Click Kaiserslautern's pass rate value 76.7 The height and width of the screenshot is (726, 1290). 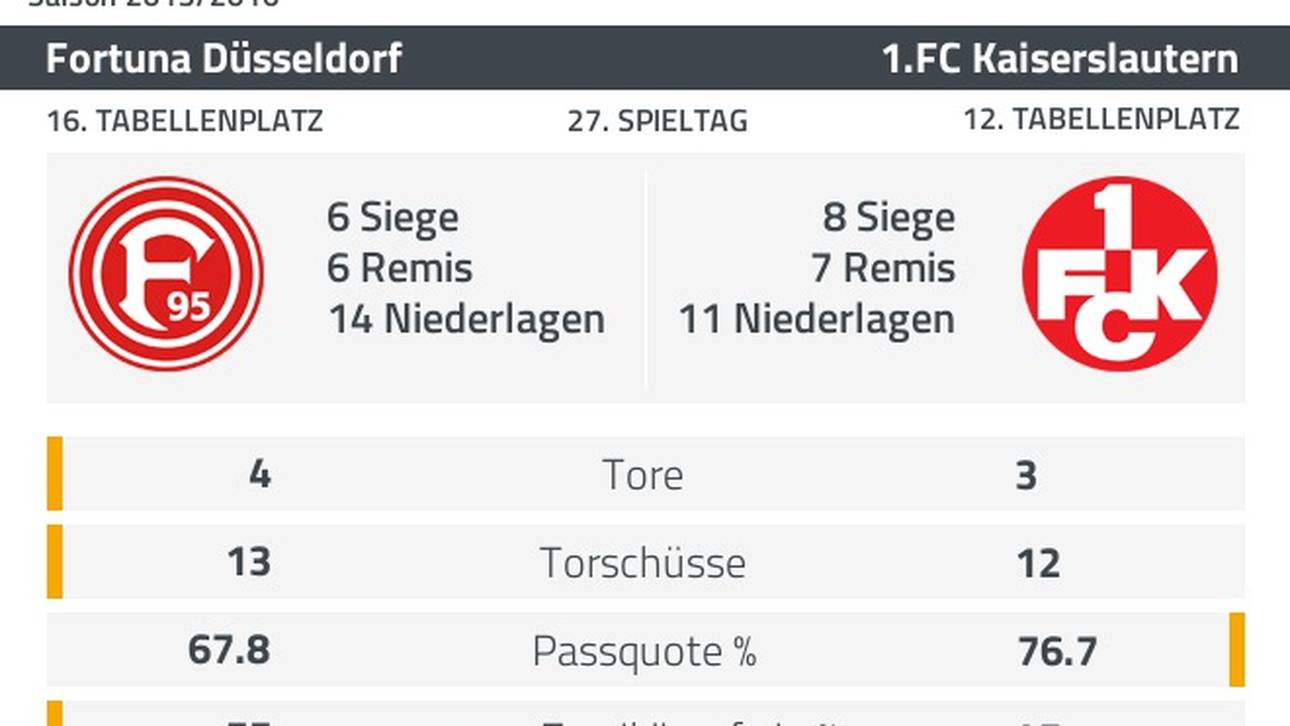pyautogui.click(x=1056, y=652)
